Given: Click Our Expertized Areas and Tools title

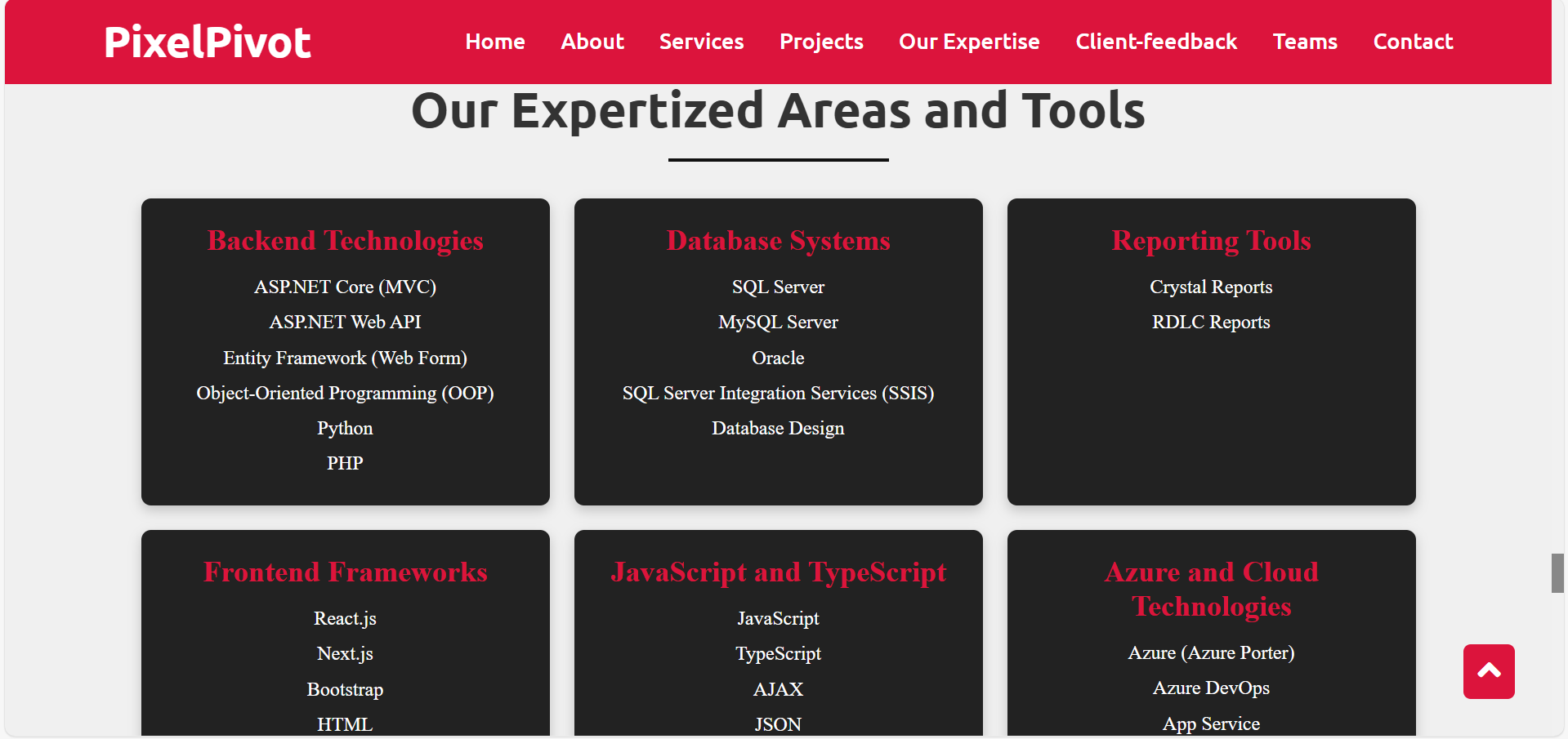Looking at the screenshot, I should 778,111.
